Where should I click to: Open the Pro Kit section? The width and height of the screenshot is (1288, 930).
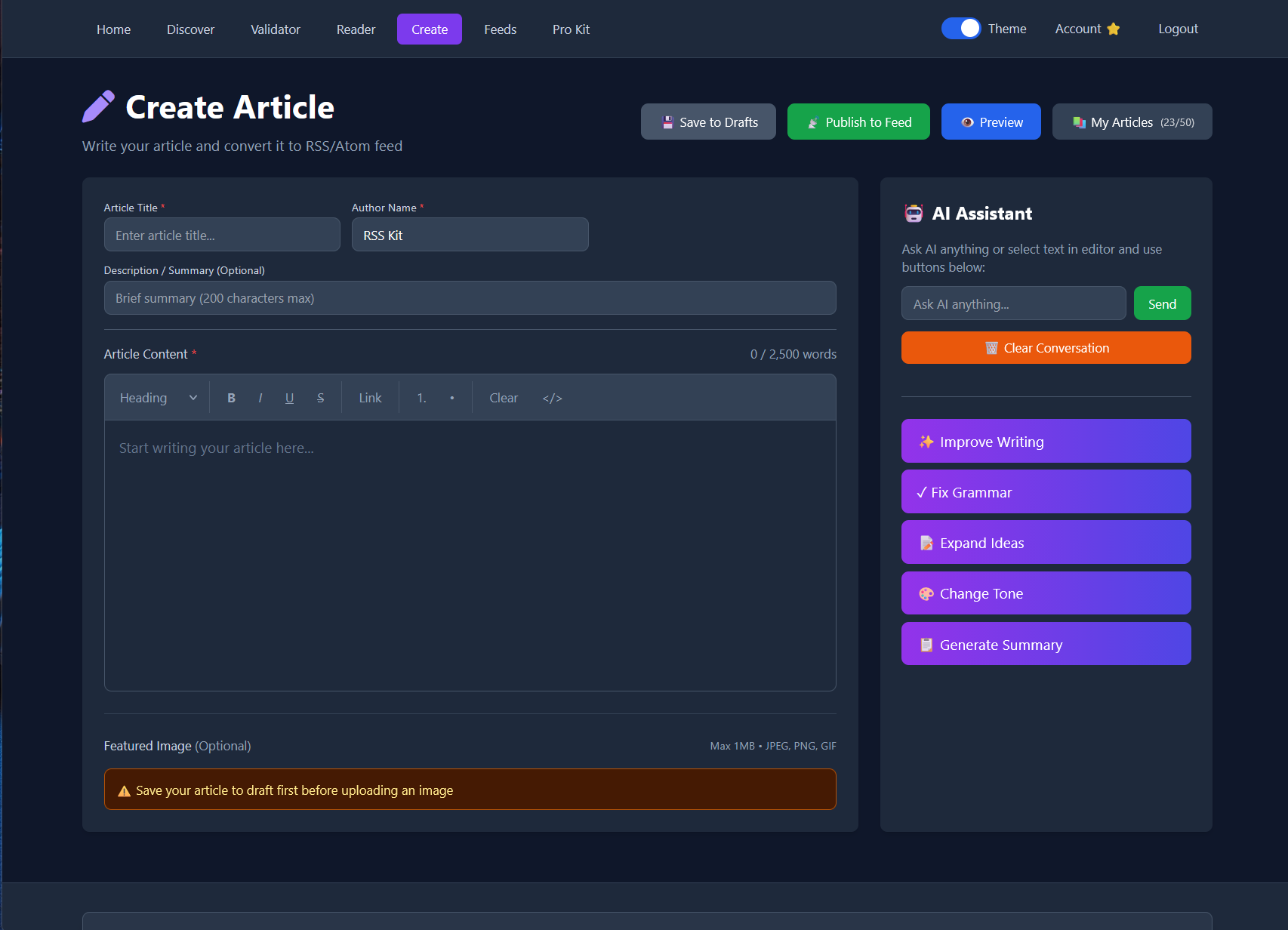[x=570, y=29]
